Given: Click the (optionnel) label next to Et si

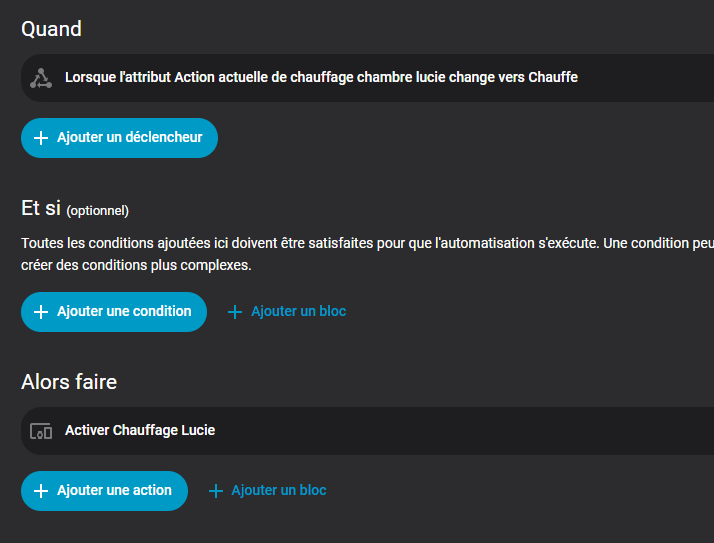Looking at the screenshot, I should click(98, 210).
